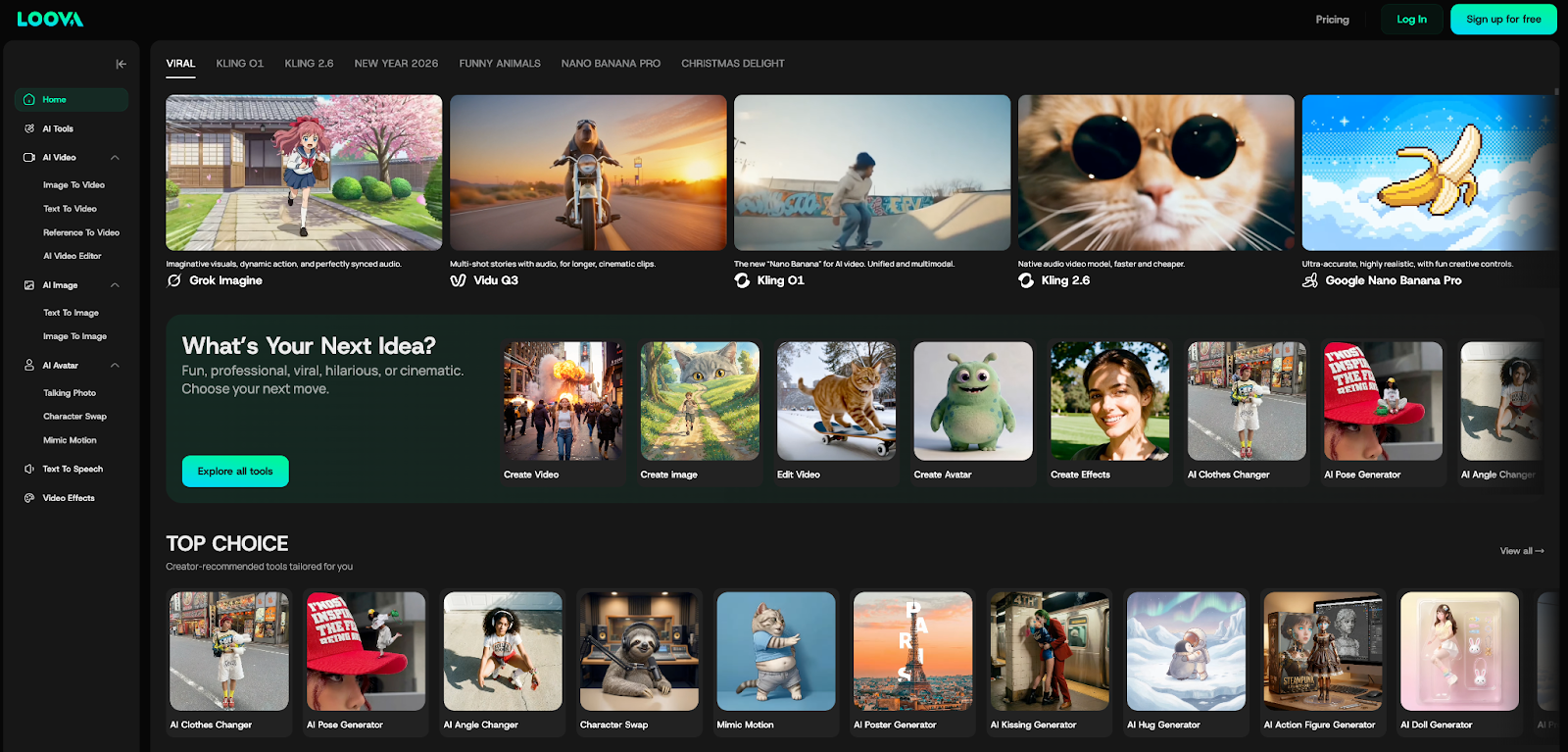Viewport: 1568px width, 752px height.
Task: Collapse the AI Avatar section chevron
Action: tap(115, 366)
